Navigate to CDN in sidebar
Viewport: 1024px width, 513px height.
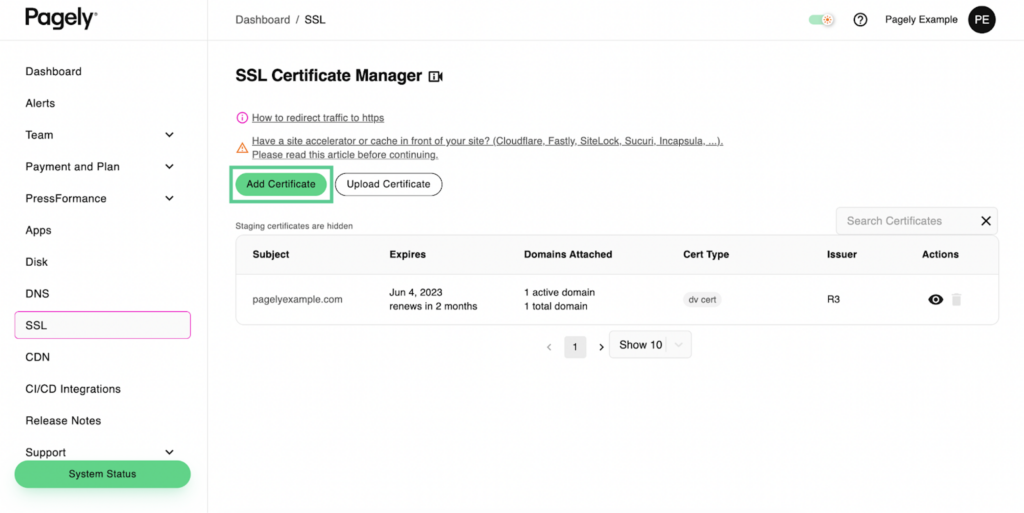point(37,357)
